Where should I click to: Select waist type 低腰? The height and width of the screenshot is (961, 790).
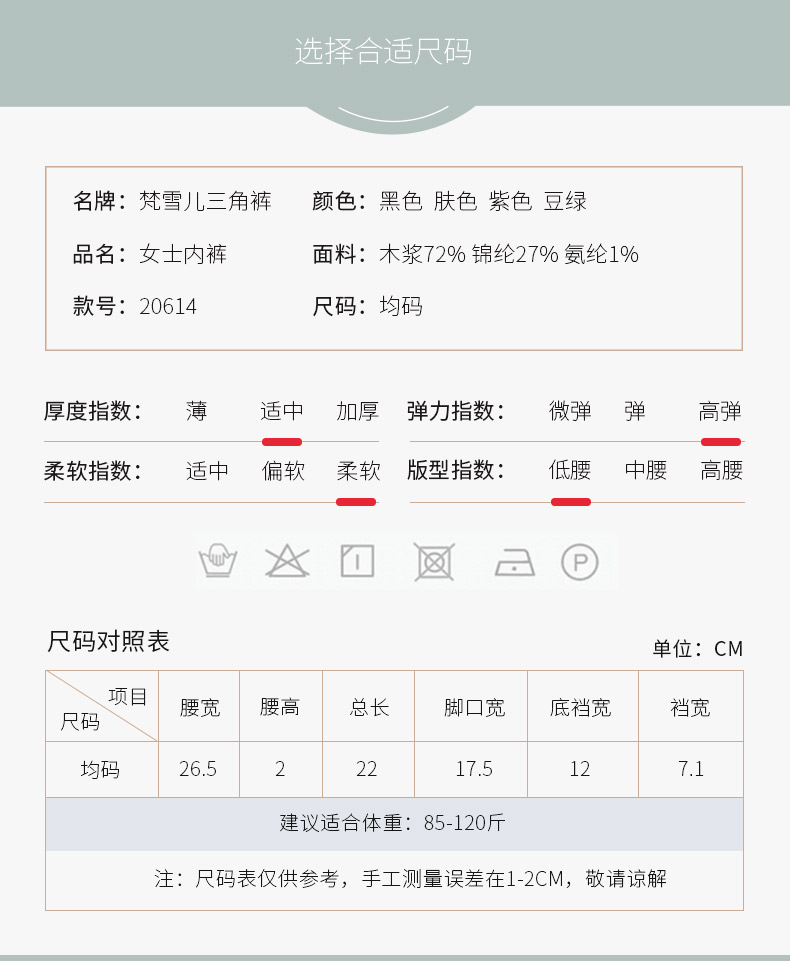(x=570, y=471)
